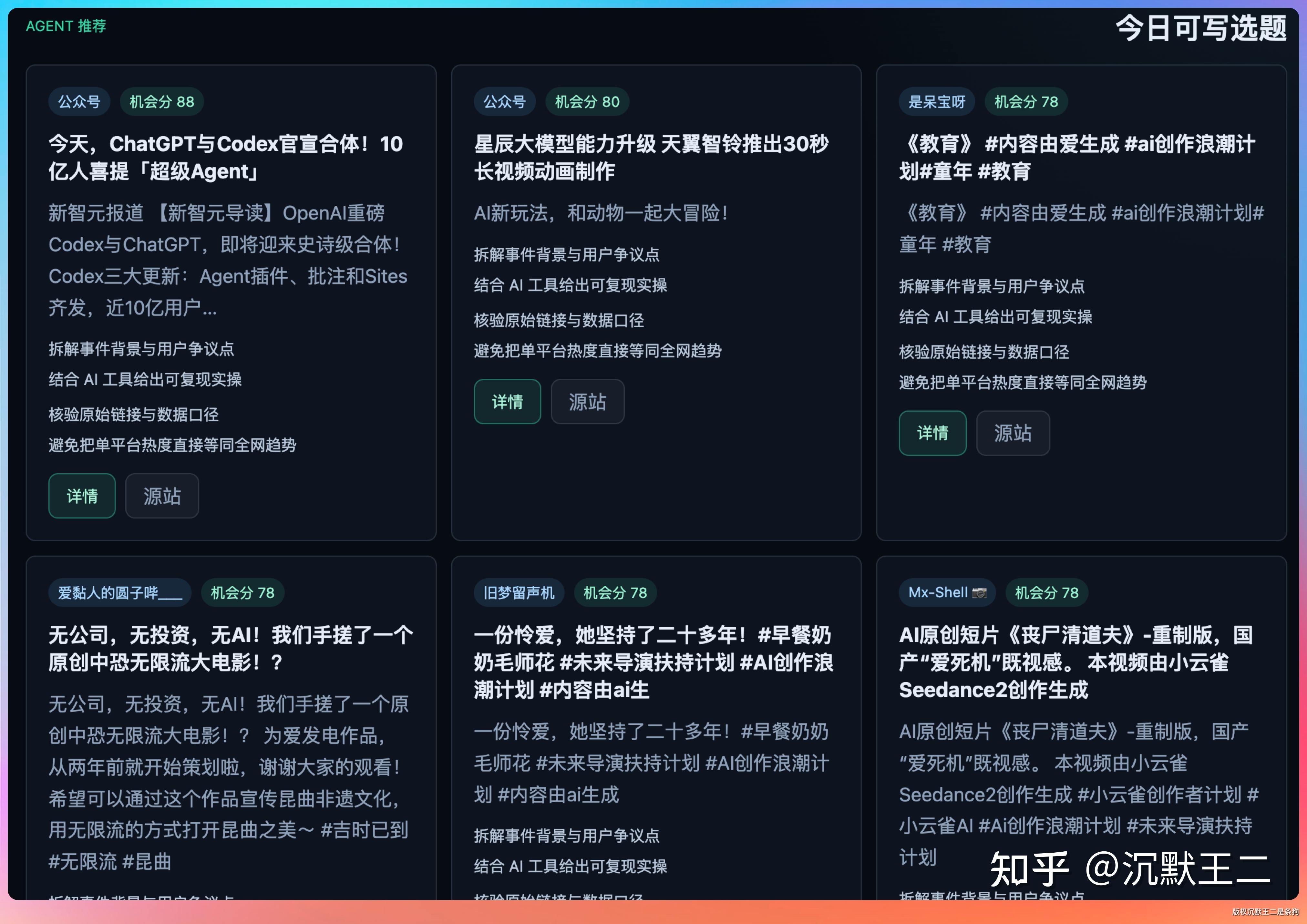Click title 《教育》 #内容由爱生成
Image resolution: width=1307 pixels, height=924 pixels.
click(1077, 158)
